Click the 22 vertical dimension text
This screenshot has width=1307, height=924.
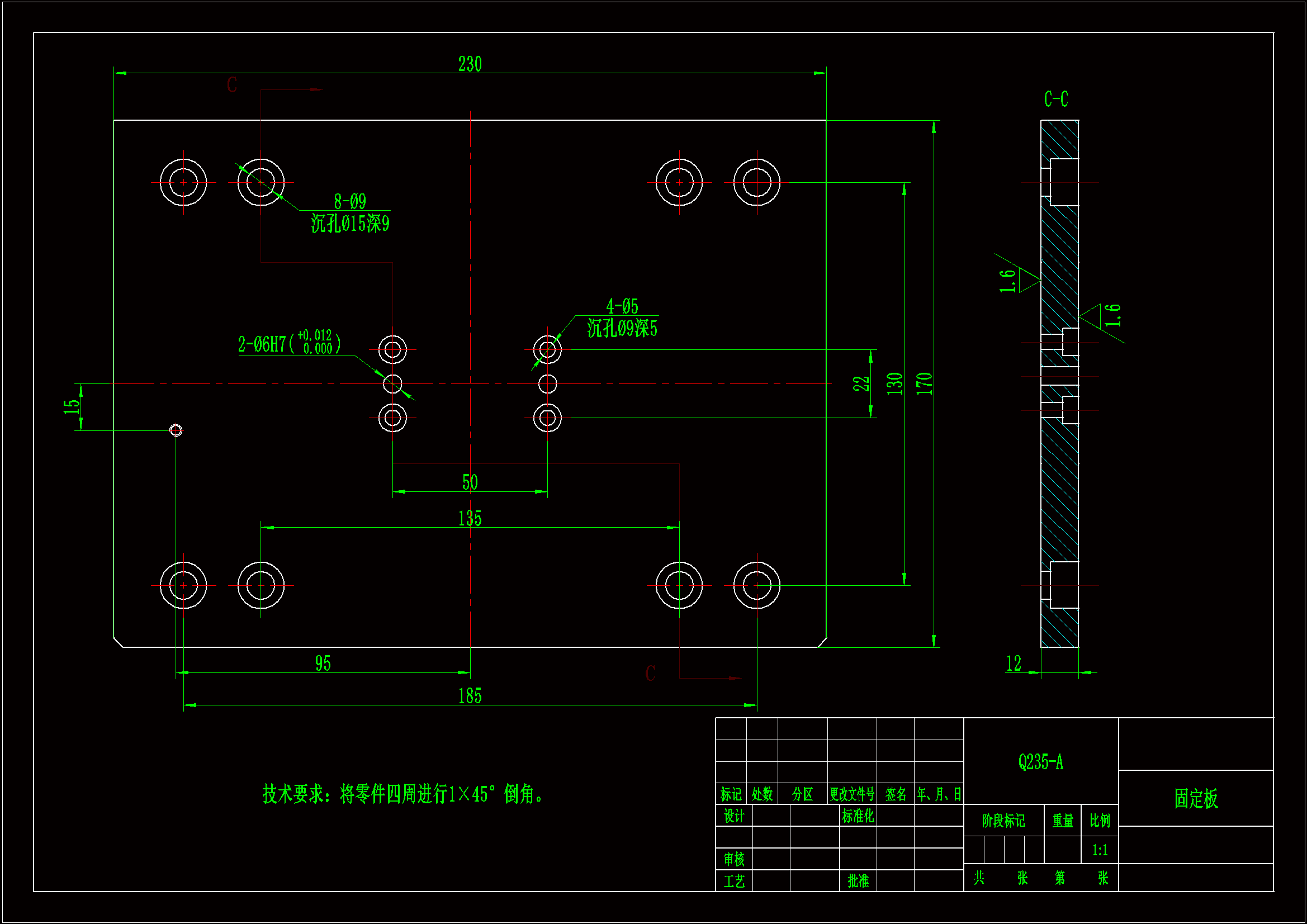861,383
